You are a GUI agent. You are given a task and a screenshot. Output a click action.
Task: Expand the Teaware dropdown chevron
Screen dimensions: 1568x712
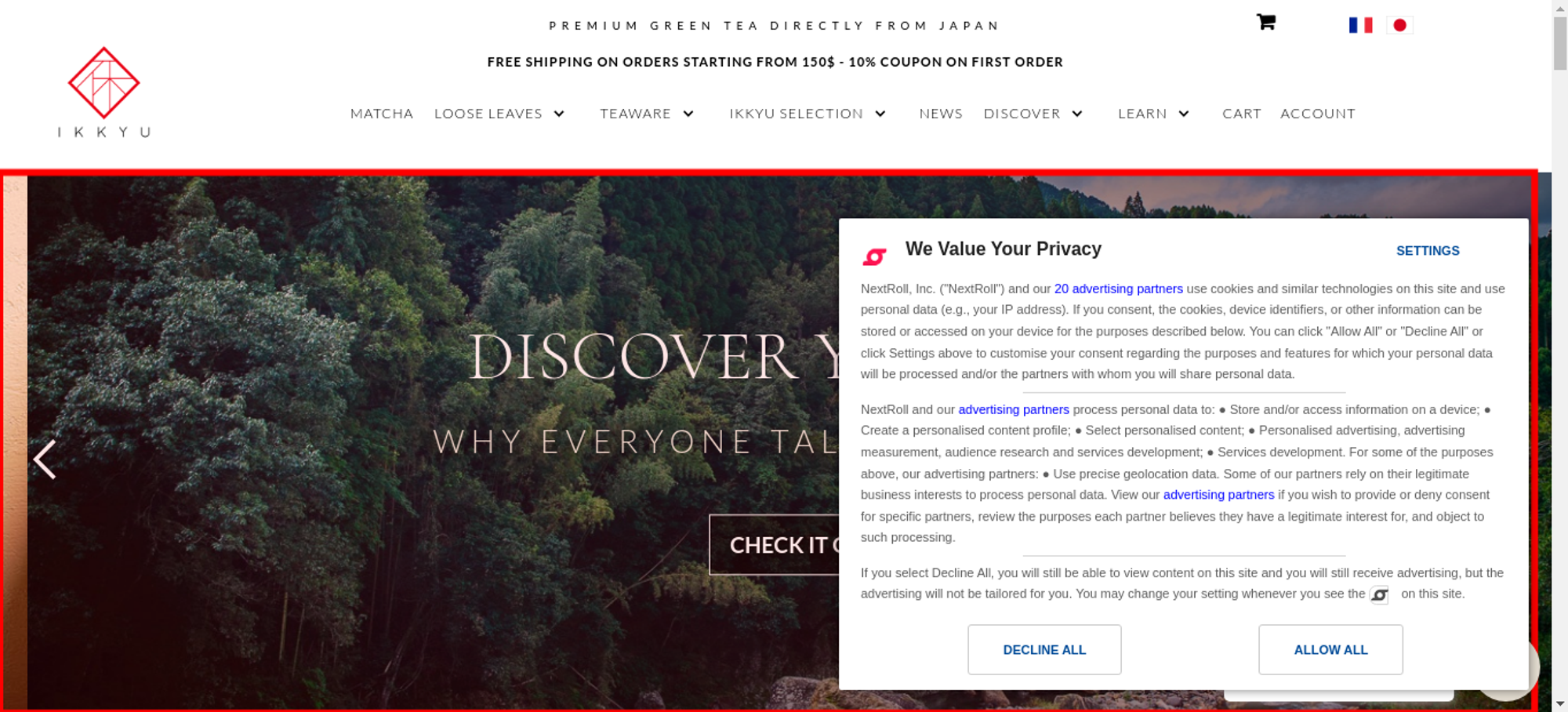tap(688, 114)
